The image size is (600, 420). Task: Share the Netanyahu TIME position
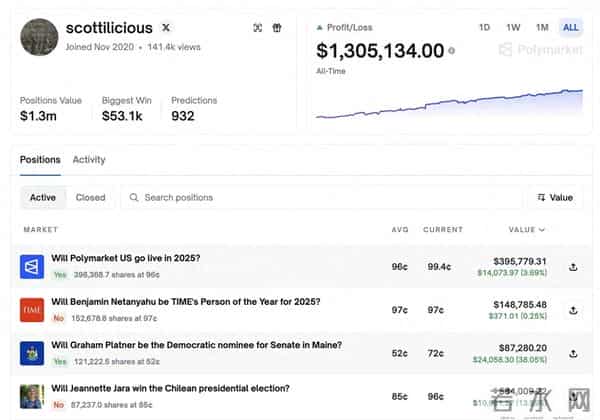point(573,310)
